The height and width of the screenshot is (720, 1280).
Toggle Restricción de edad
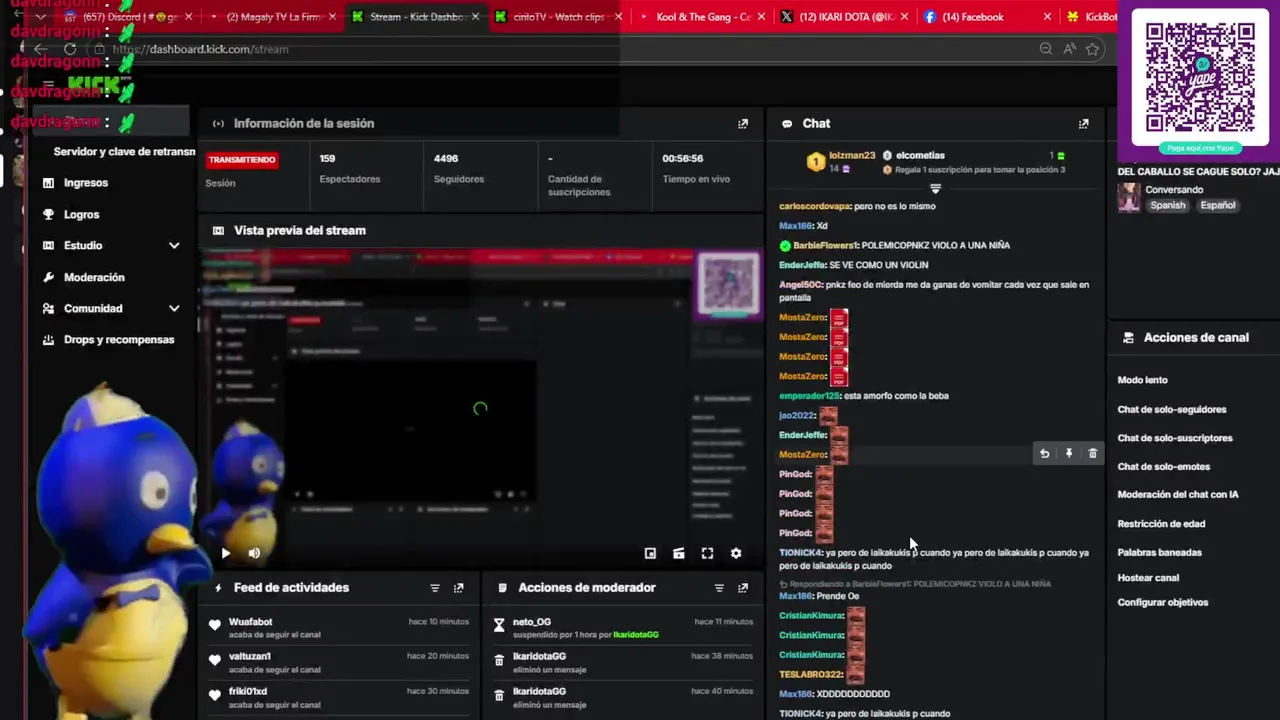(1161, 524)
